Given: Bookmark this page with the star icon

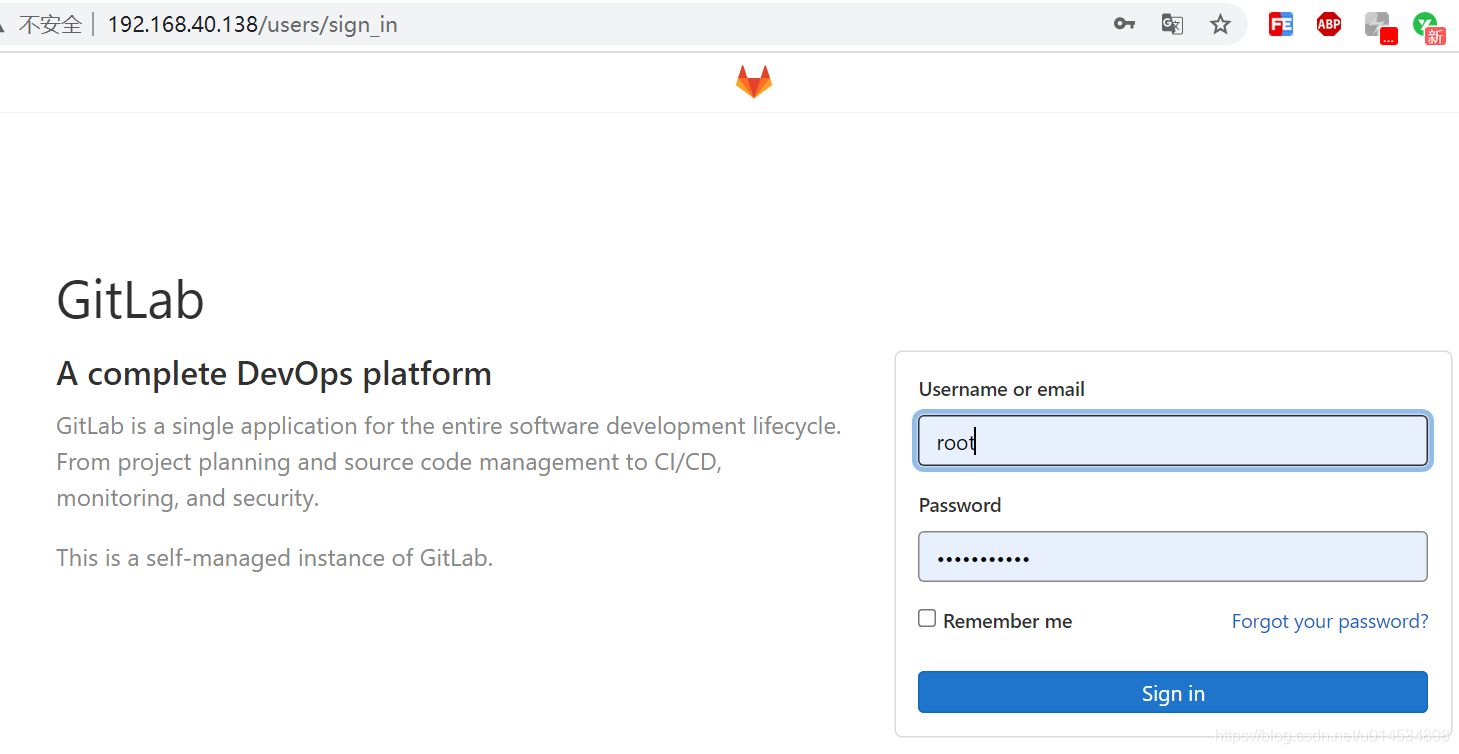Looking at the screenshot, I should point(1220,24).
